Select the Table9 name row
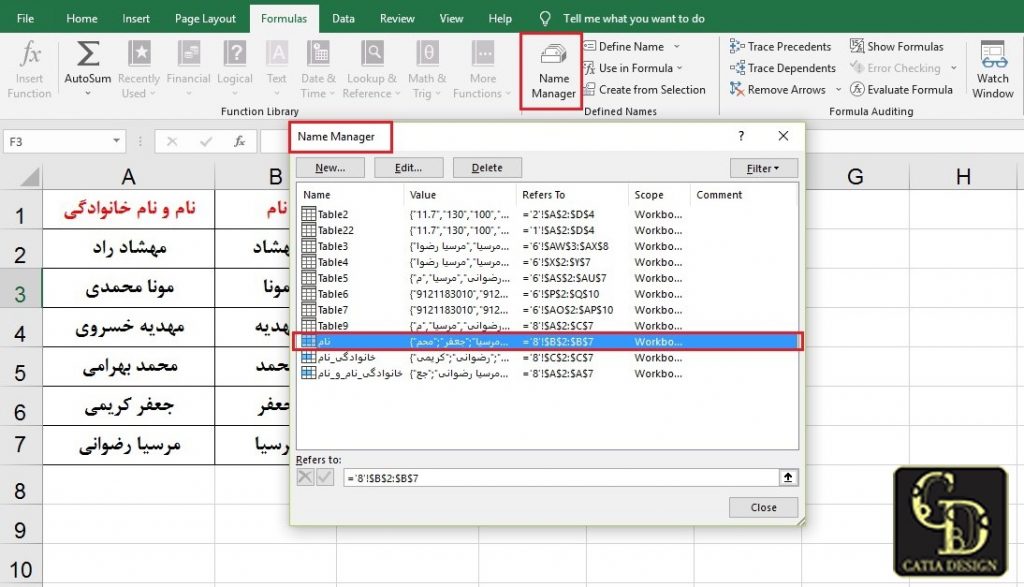The image size is (1024, 587). point(547,325)
